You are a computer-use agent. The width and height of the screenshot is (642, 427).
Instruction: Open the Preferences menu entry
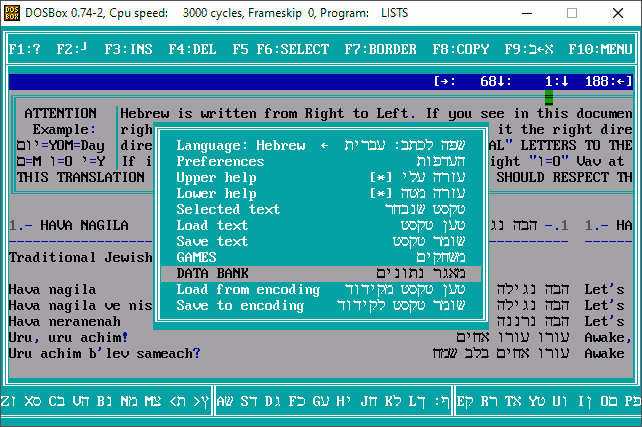click(x=321, y=161)
